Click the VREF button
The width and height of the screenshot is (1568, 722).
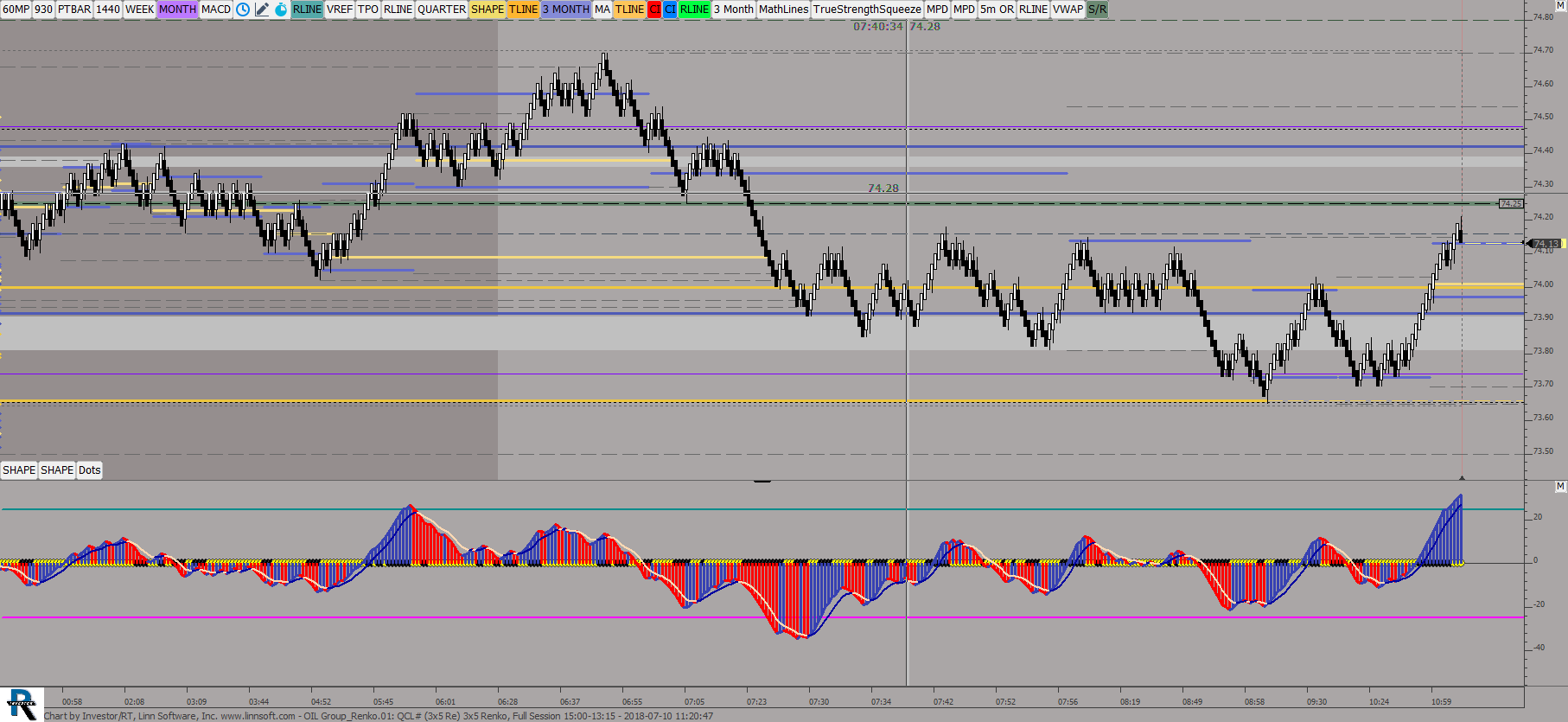click(340, 10)
